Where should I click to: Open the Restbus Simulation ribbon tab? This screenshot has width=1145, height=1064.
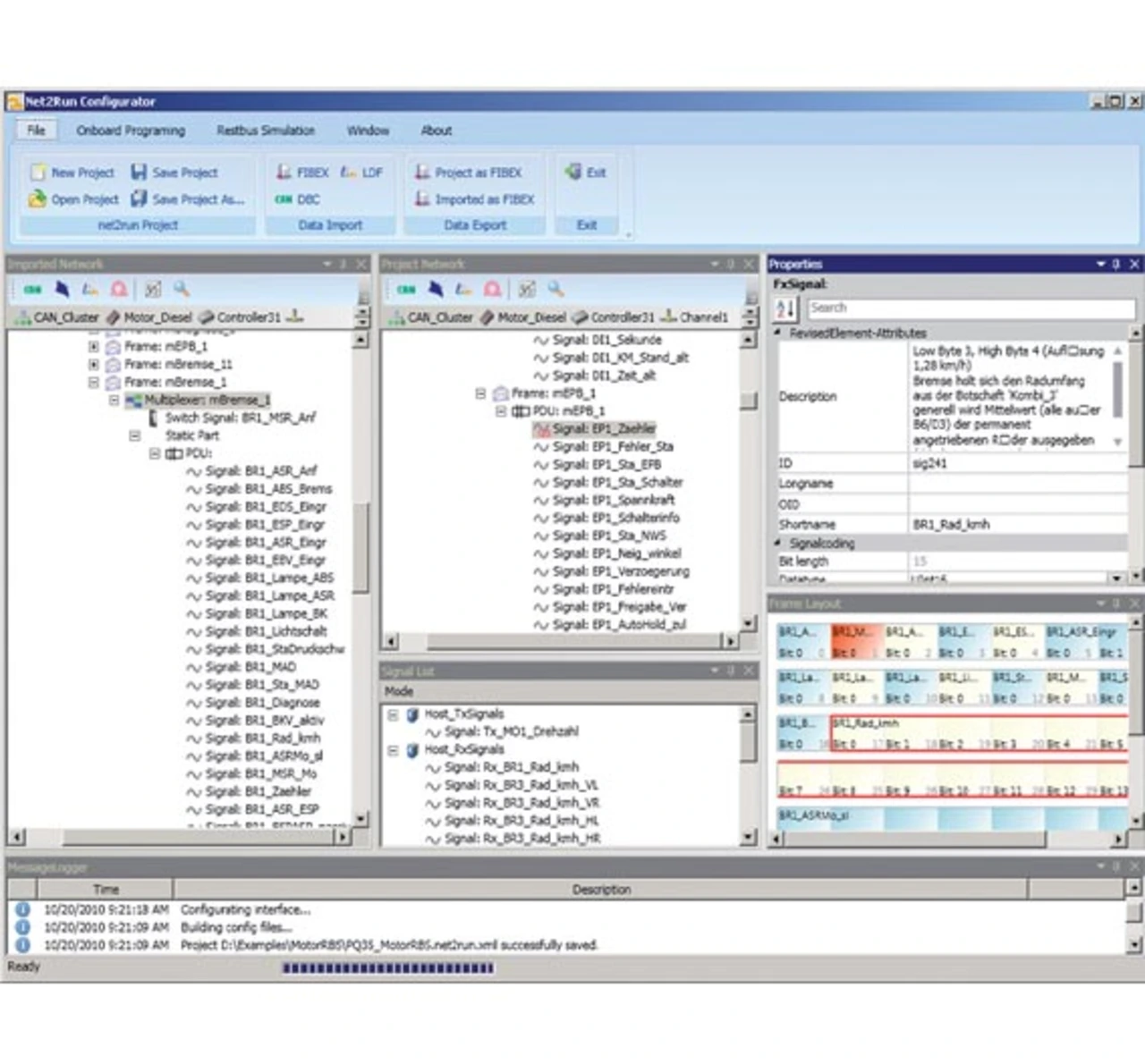pos(266,131)
